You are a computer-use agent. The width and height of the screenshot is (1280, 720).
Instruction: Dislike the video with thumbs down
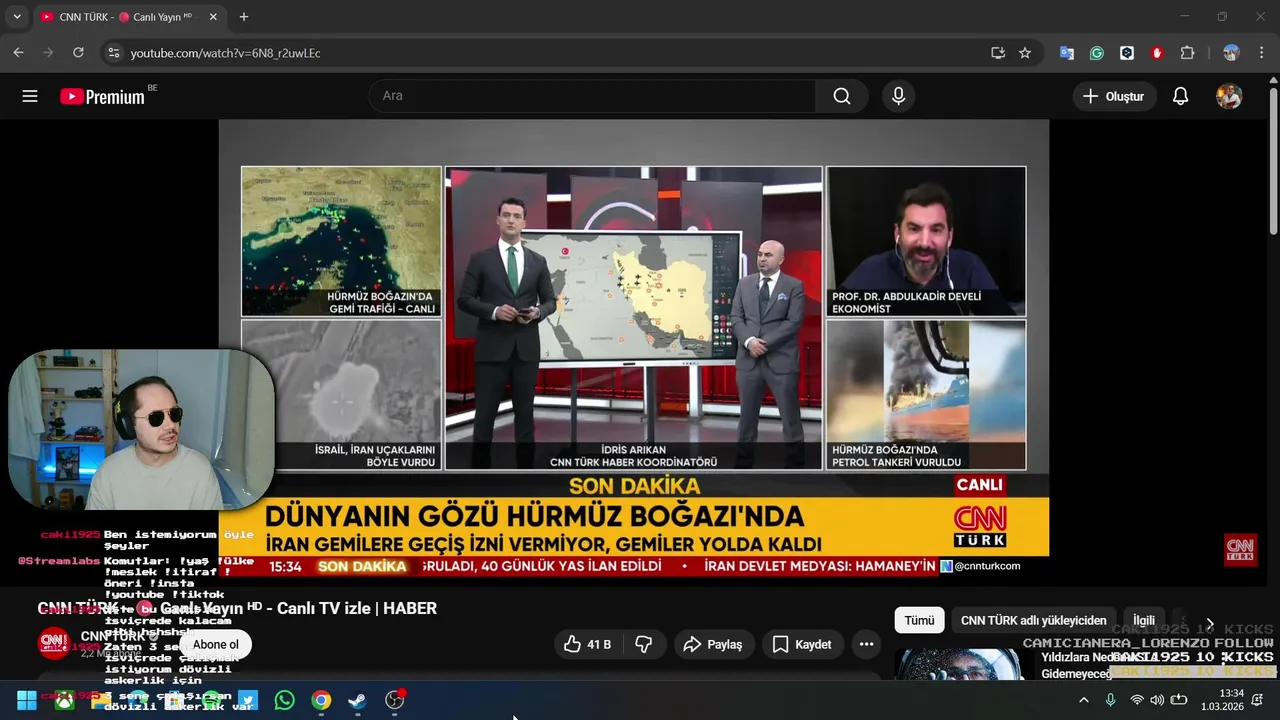click(644, 645)
